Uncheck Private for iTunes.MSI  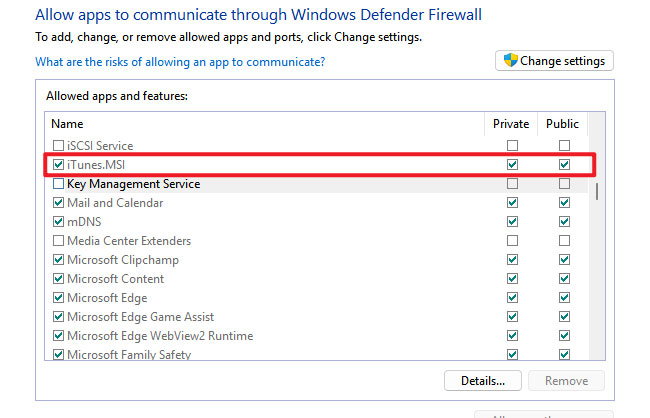[512, 165]
